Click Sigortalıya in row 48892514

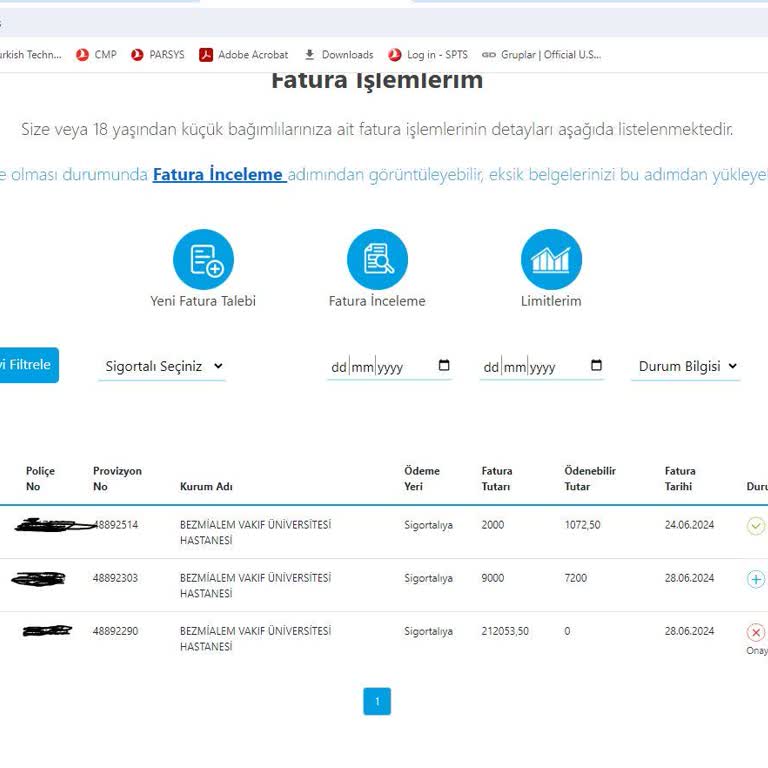click(428, 526)
